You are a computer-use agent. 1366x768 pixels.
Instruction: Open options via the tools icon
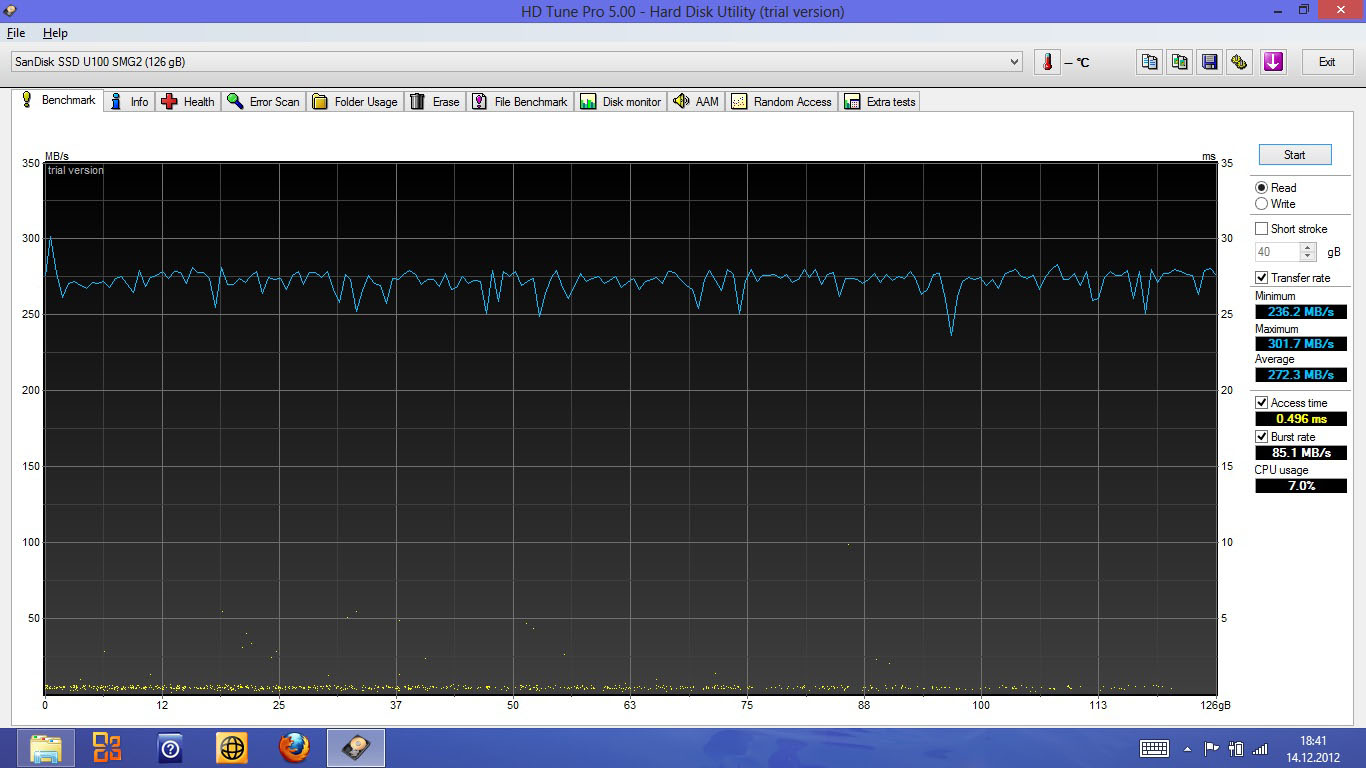coord(1240,62)
